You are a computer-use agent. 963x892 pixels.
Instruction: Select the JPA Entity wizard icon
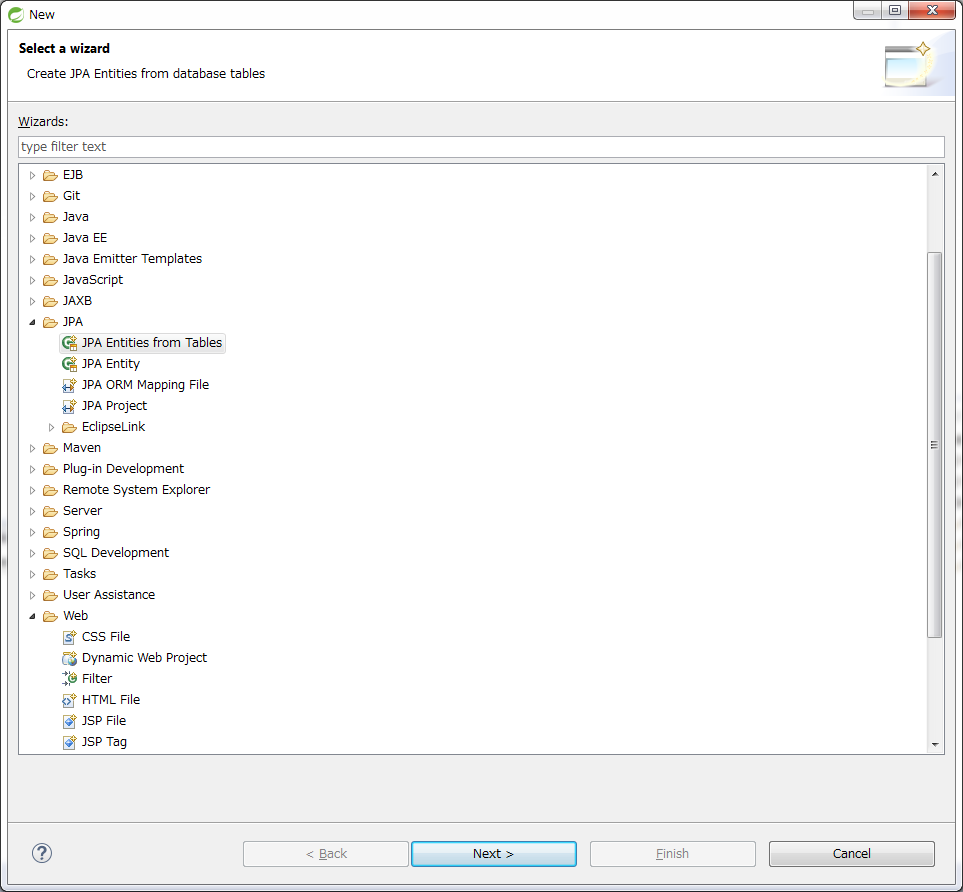coord(69,364)
